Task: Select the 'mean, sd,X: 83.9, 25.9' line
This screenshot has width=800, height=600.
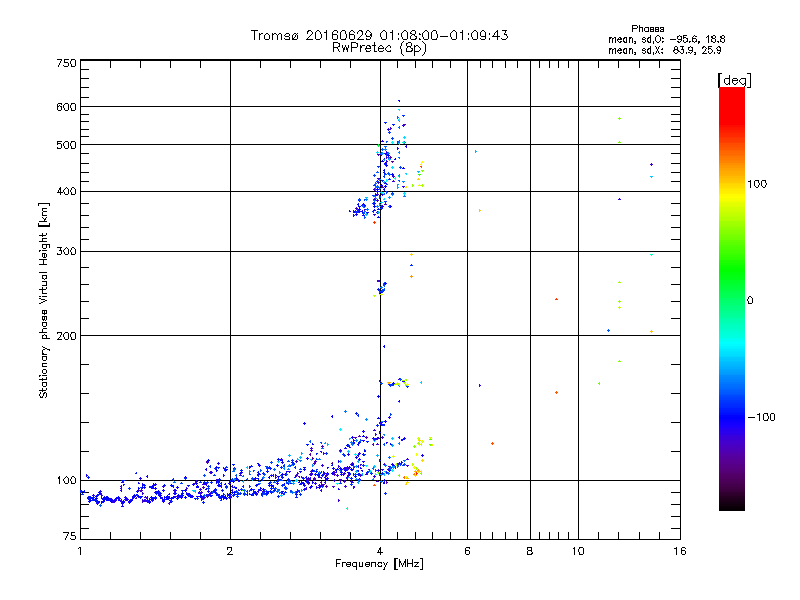Action: tap(664, 51)
